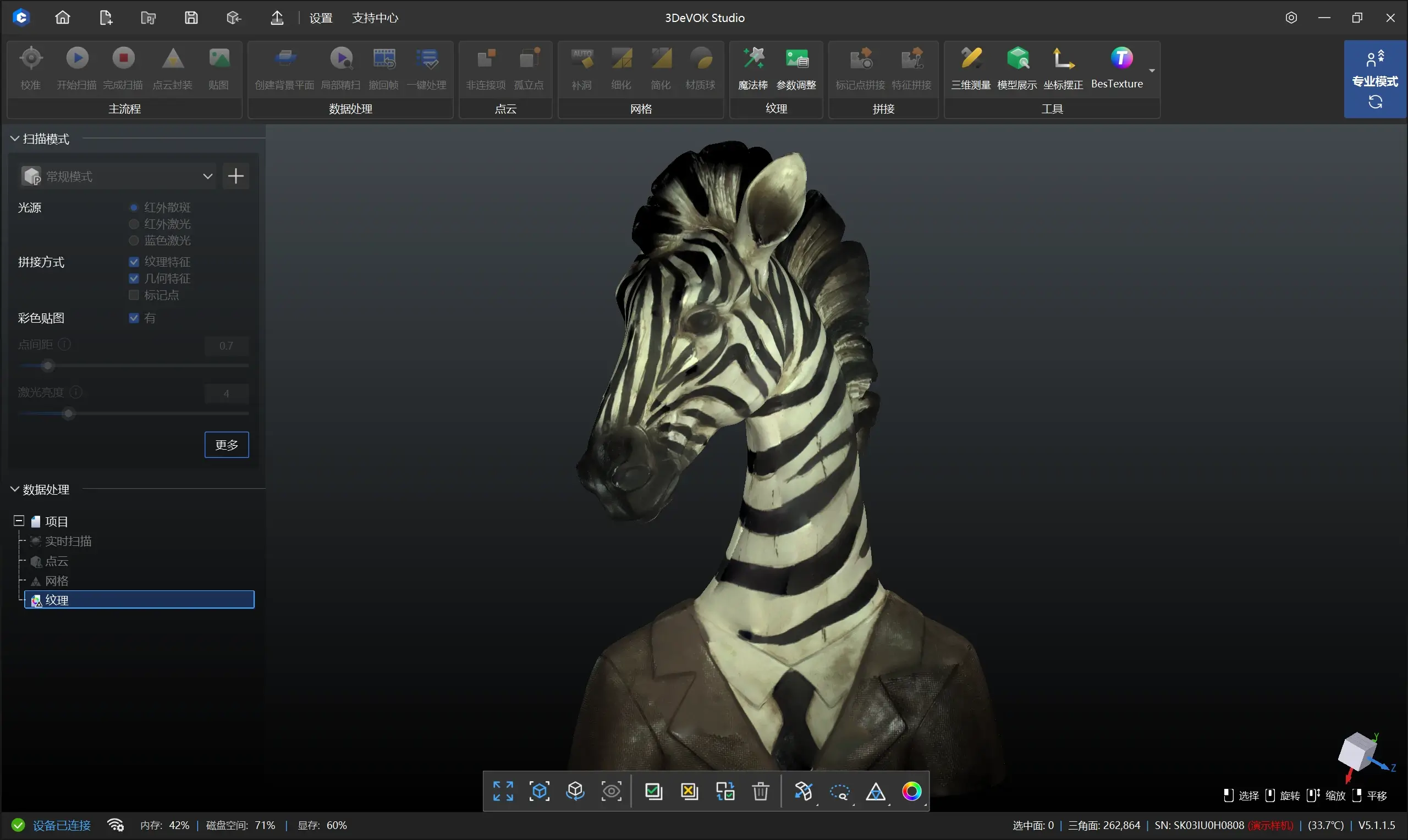The image size is (1408, 840).
Task: Click the 更多 button
Action: (227, 445)
